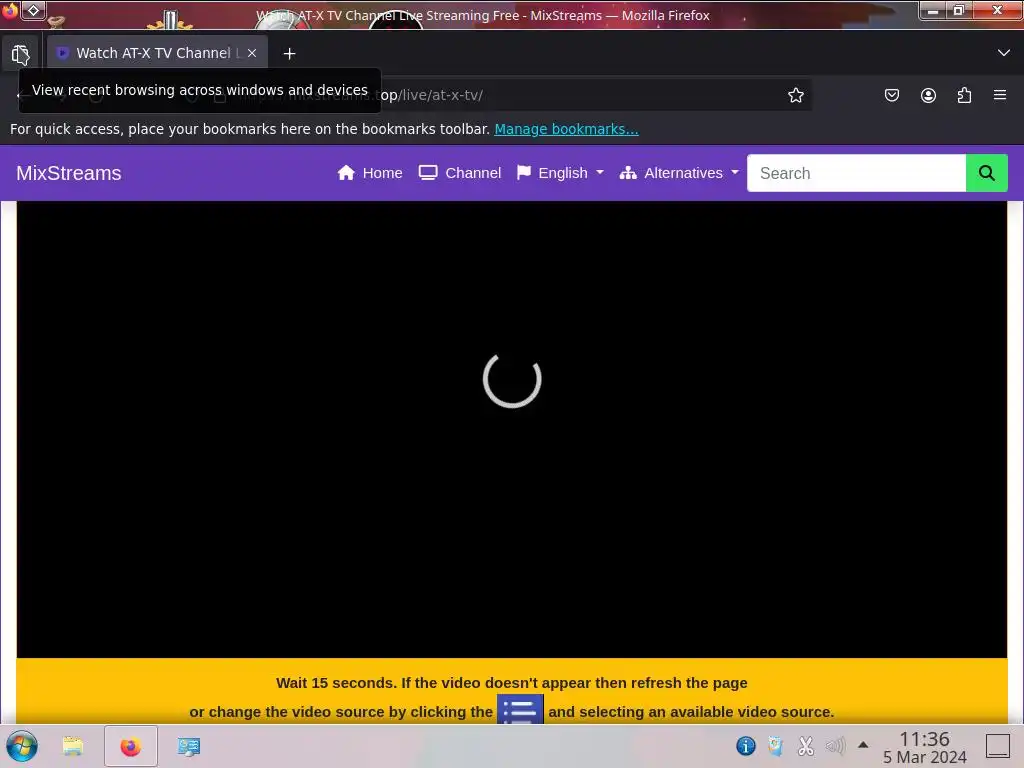Screen dimensions: 1024x768
Task: Open the blue info tray icon
Action: 745,746
